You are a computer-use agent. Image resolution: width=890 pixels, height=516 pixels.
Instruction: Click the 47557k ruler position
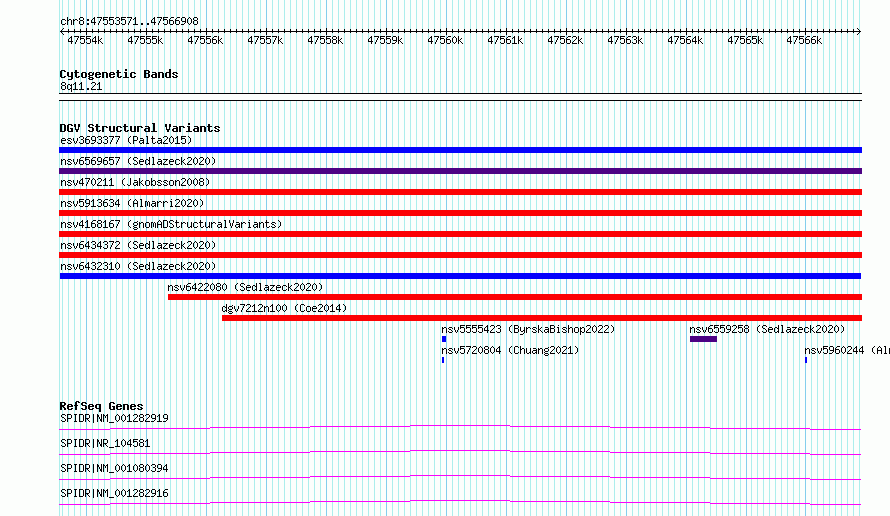coord(265,40)
